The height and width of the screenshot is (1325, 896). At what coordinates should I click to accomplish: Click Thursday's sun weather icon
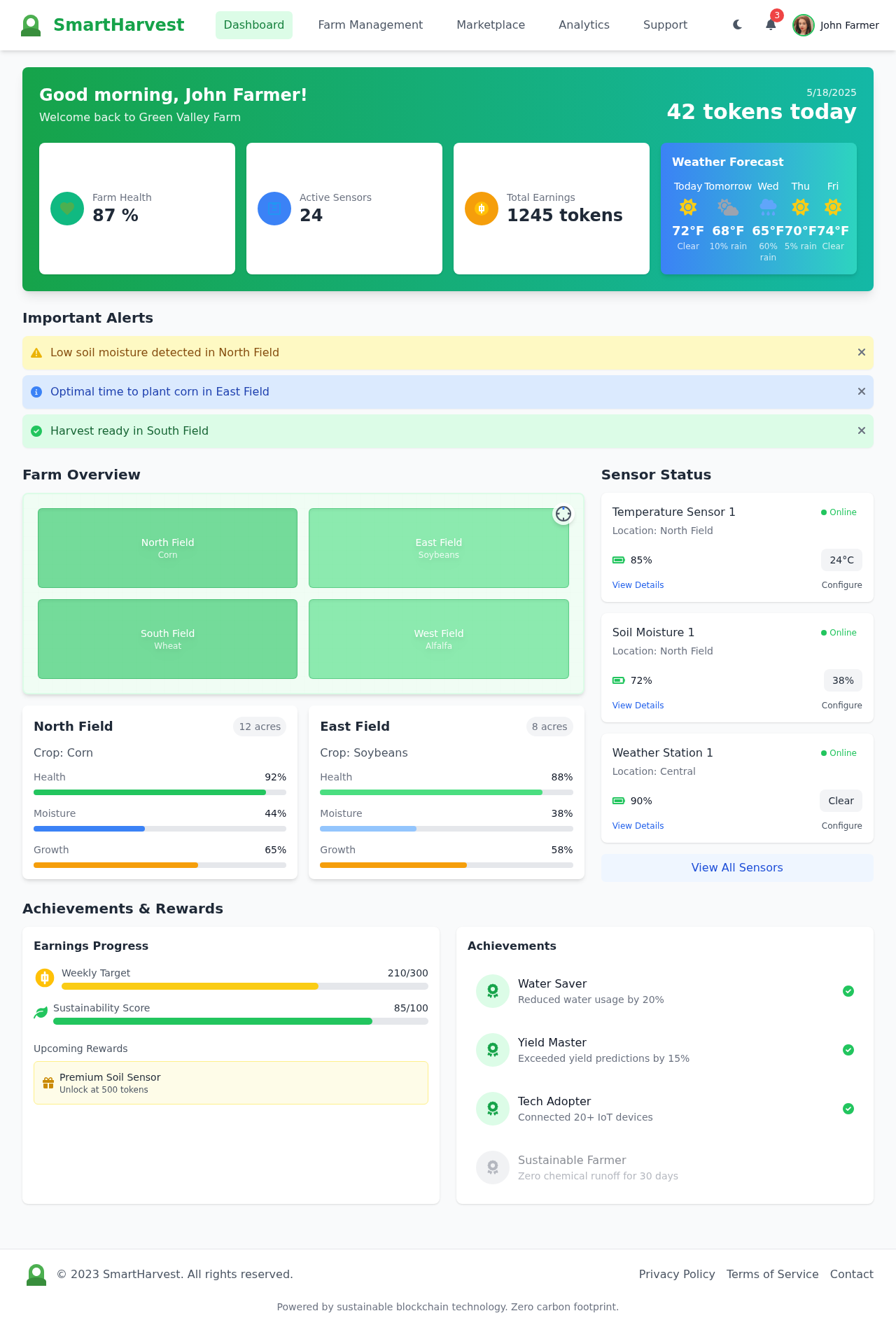[800, 207]
